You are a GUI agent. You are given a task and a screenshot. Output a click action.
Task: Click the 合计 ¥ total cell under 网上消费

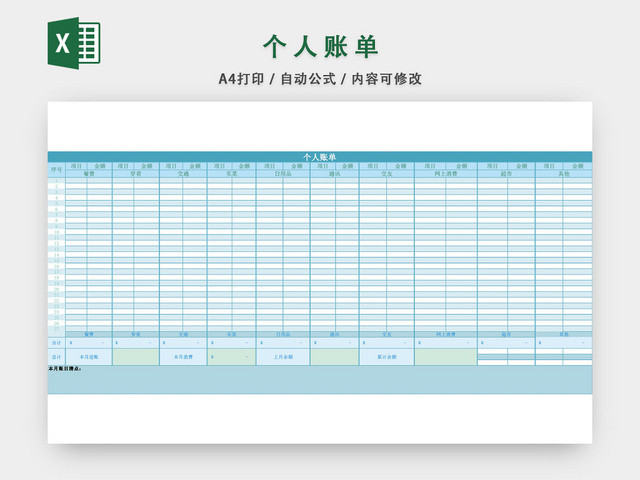pos(446,342)
